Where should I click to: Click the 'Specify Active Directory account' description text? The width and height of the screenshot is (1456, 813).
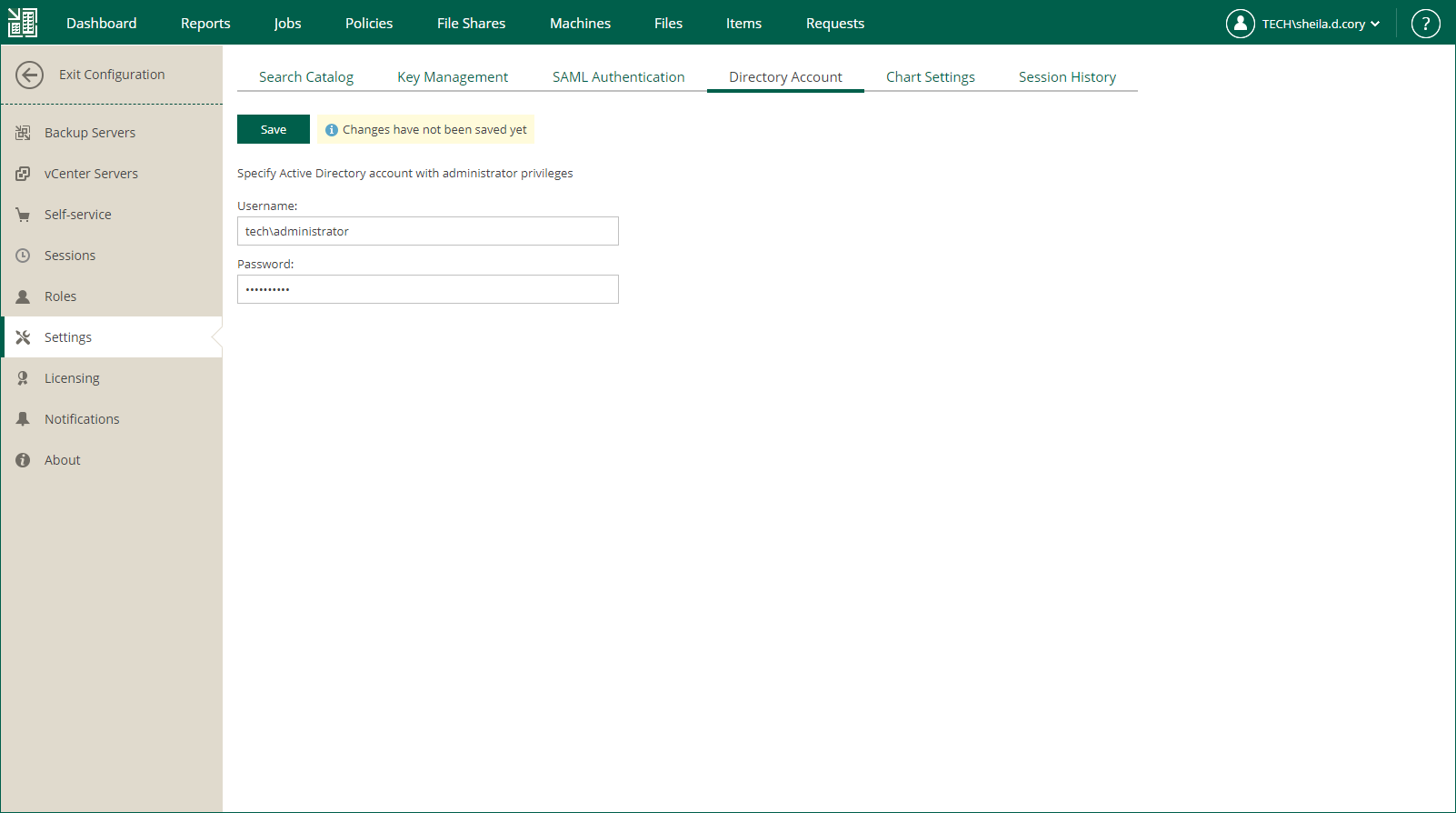pyautogui.click(x=405, y=173)
